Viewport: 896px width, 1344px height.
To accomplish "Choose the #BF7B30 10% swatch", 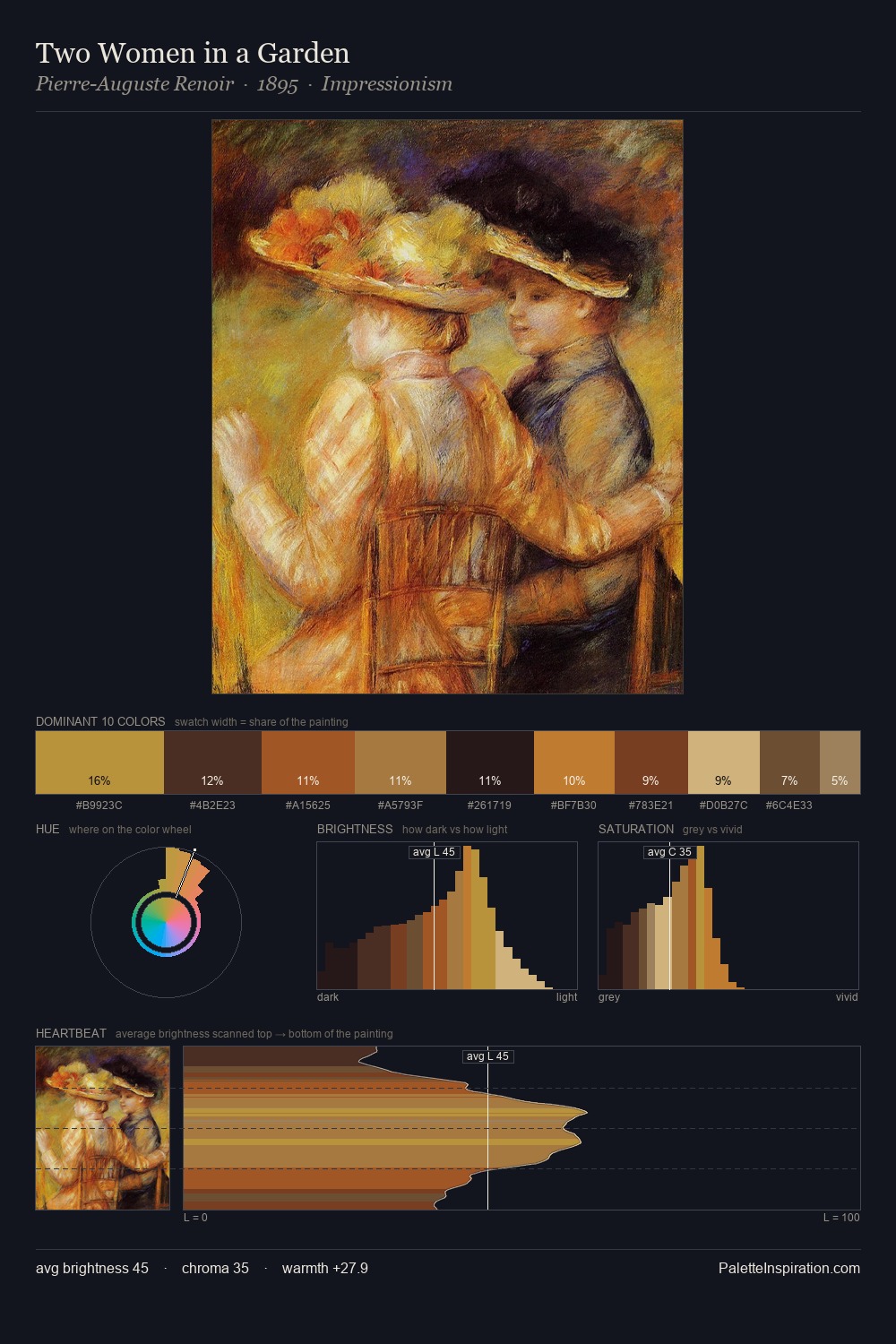I will [x=574, y=762].
